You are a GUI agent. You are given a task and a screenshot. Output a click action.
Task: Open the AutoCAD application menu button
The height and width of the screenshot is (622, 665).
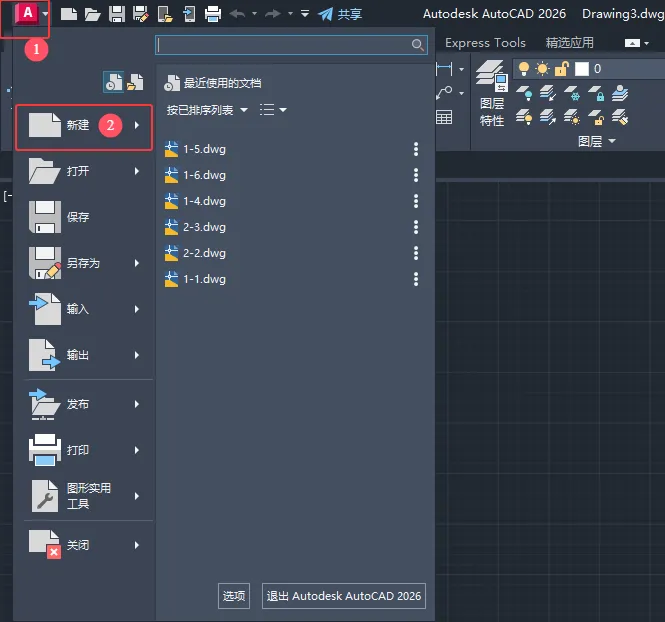tap(29, 14)
